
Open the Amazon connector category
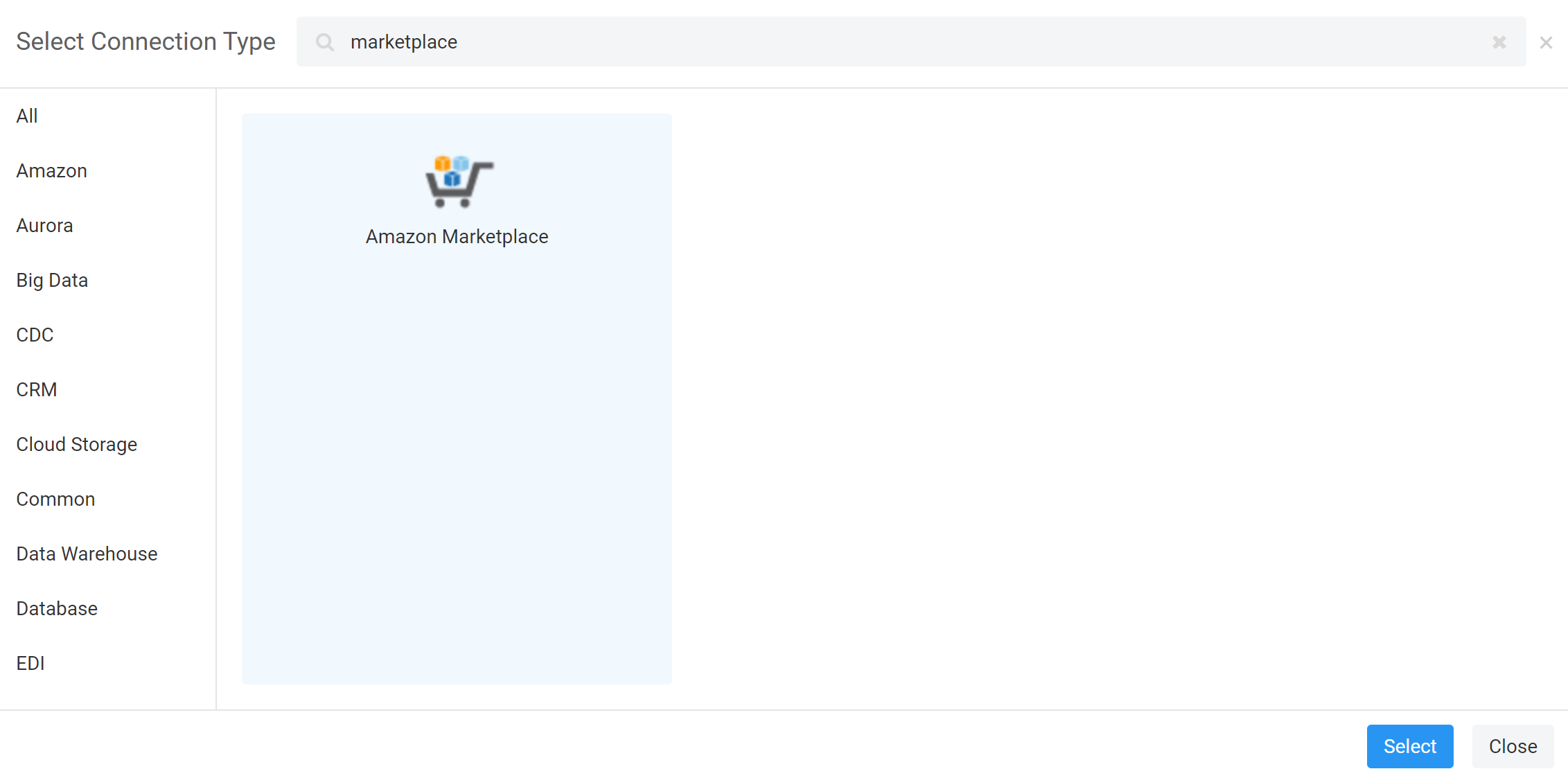51,170
